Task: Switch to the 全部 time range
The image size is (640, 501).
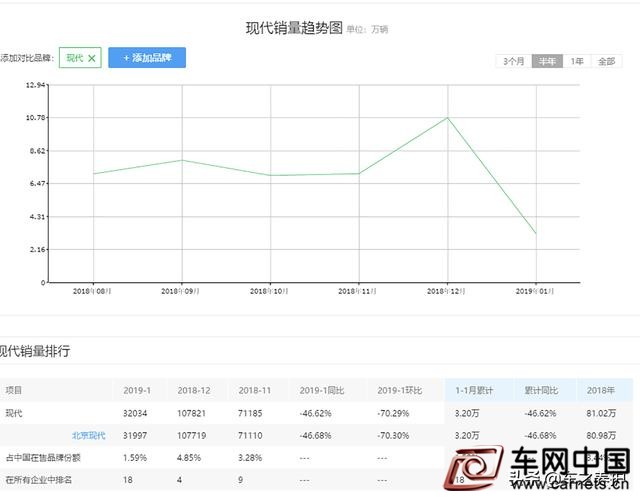Action: [607, 61]
